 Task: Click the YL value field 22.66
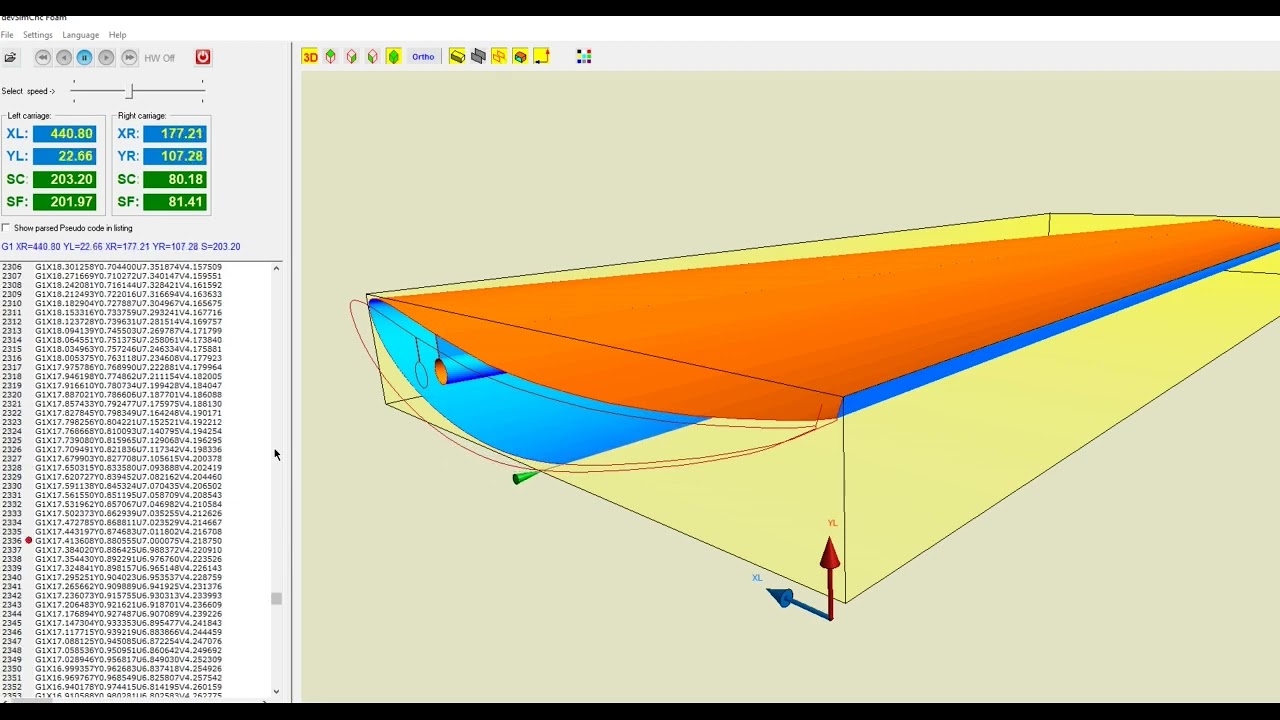point(65,156)
